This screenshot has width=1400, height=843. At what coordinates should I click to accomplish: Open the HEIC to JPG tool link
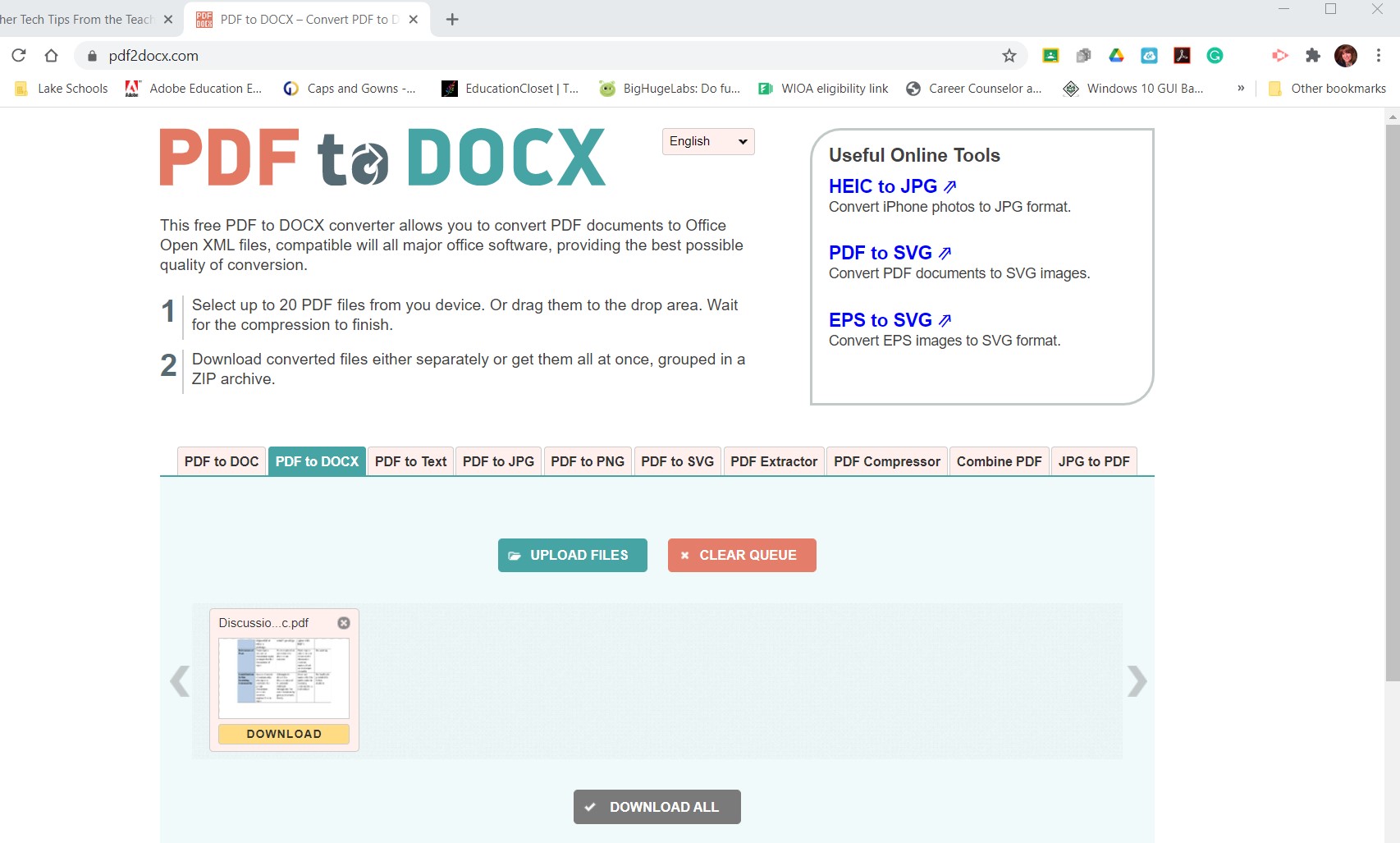click(883, 186)
